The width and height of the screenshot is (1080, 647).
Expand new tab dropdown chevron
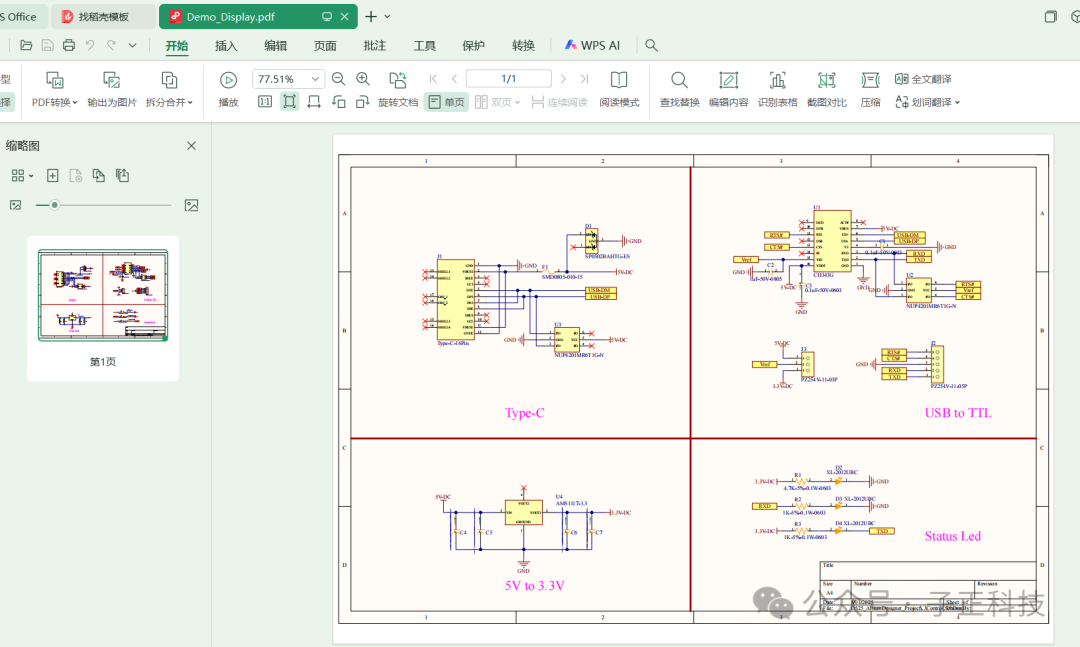[x=387, y=17]
